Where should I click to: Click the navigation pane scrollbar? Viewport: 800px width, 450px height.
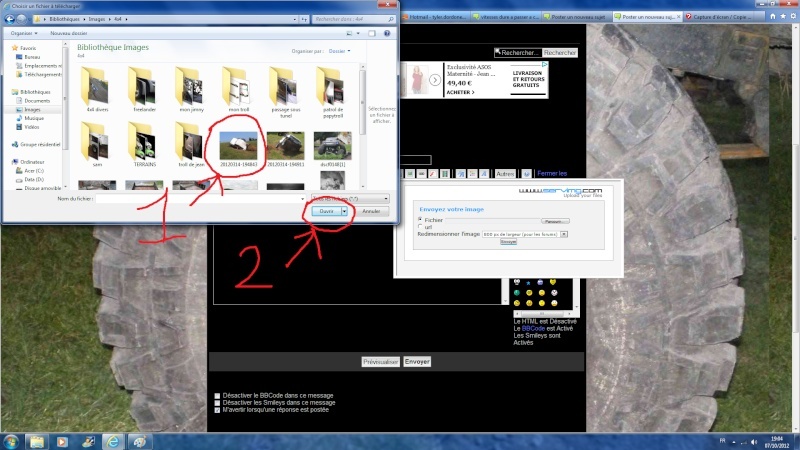(x=65, y=116)
